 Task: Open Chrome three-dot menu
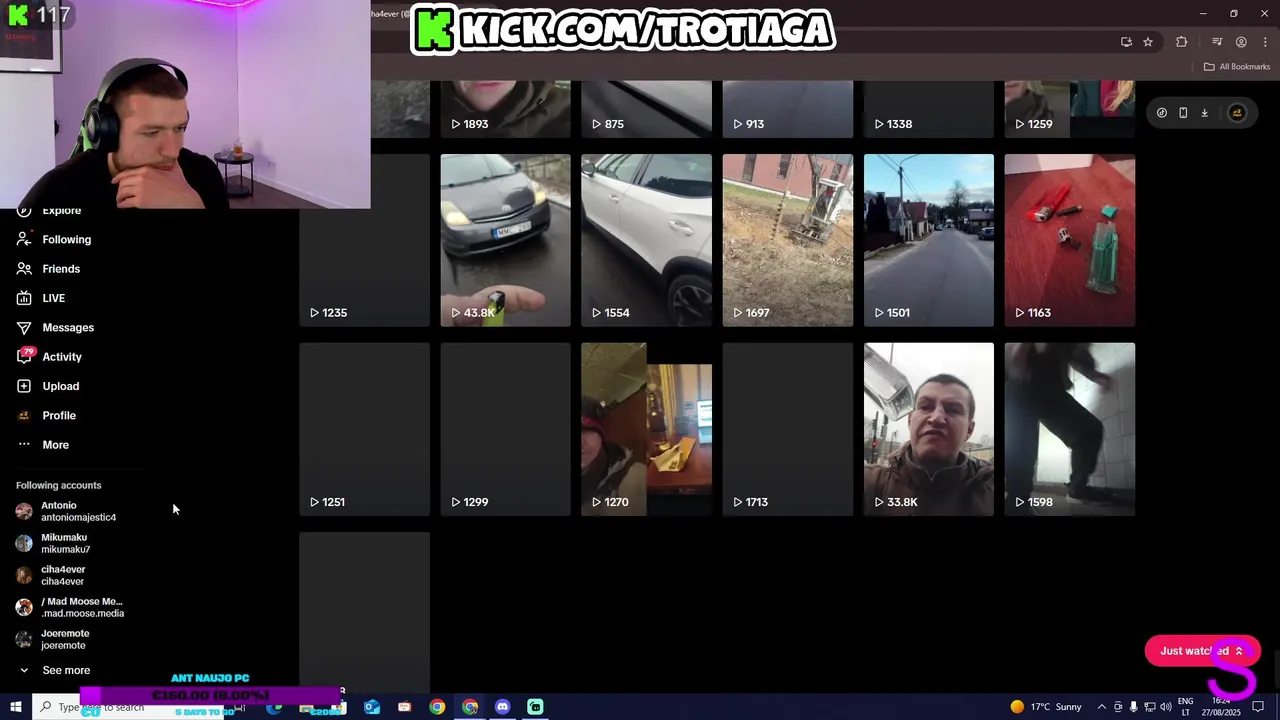coord(1265,42)
